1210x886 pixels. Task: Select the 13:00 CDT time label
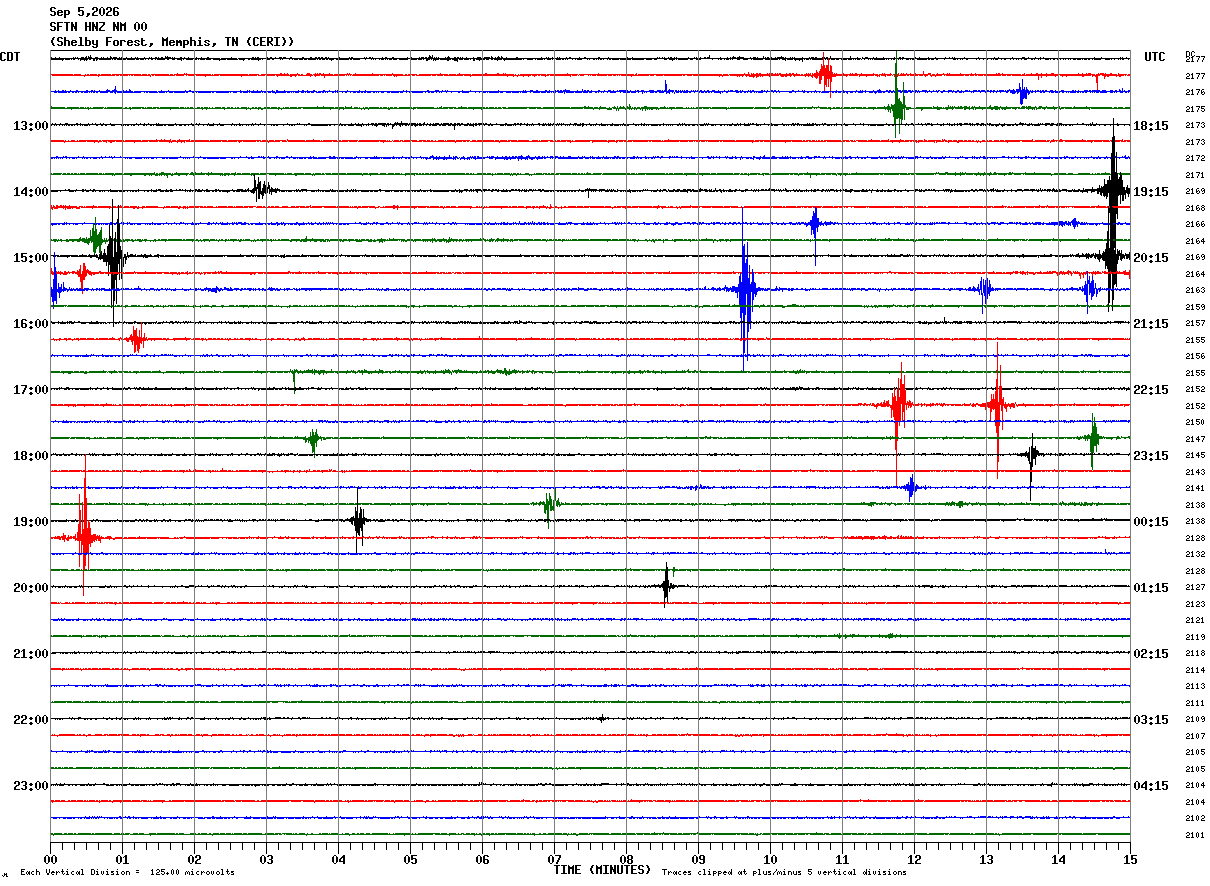[30, 126]
